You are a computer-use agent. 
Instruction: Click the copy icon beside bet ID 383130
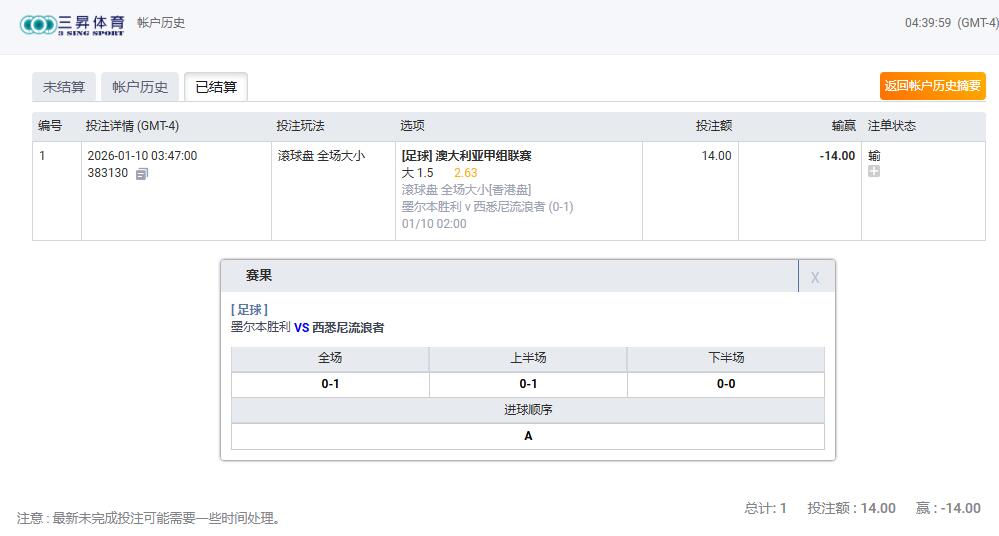pyautogui.click(x=142, y=174)
